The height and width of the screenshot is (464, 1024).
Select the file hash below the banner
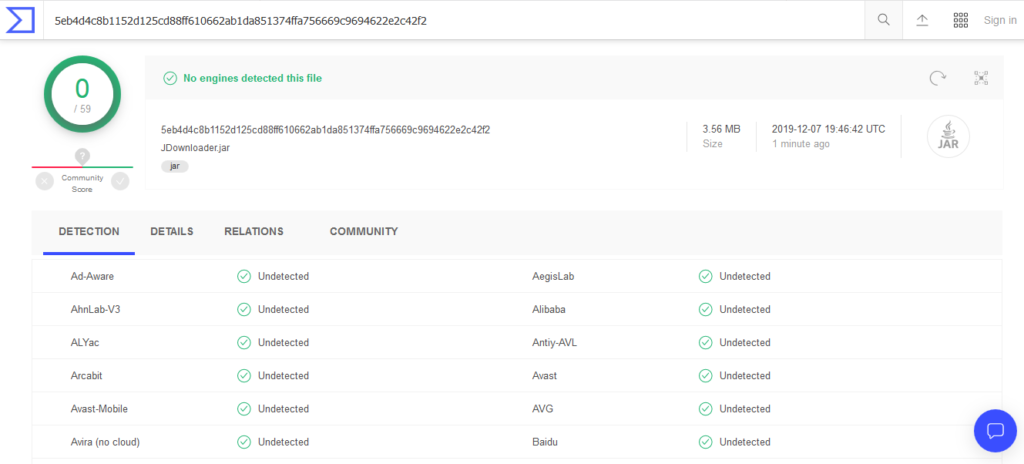325,129
